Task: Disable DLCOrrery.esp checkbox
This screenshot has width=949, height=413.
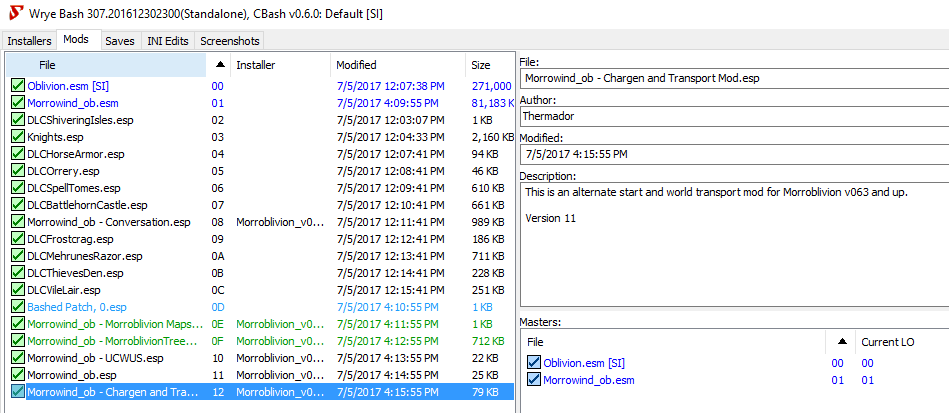Action: 18,171
